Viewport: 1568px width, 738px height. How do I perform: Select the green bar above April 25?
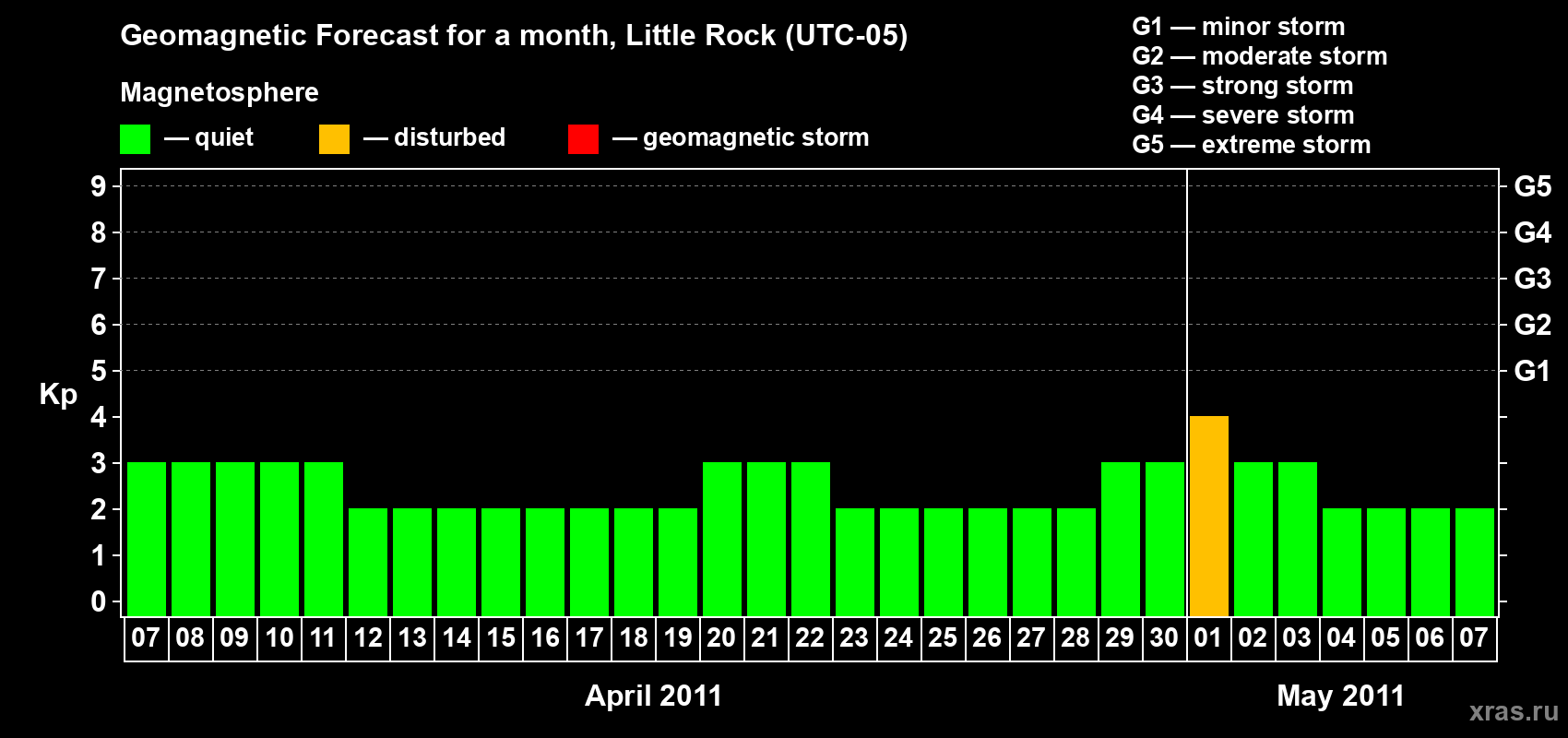click(x=944, y=563)
